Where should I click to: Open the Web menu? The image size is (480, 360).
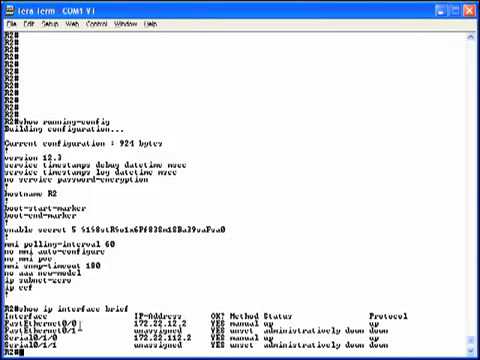pyautogui.click(x=72, y=24)
